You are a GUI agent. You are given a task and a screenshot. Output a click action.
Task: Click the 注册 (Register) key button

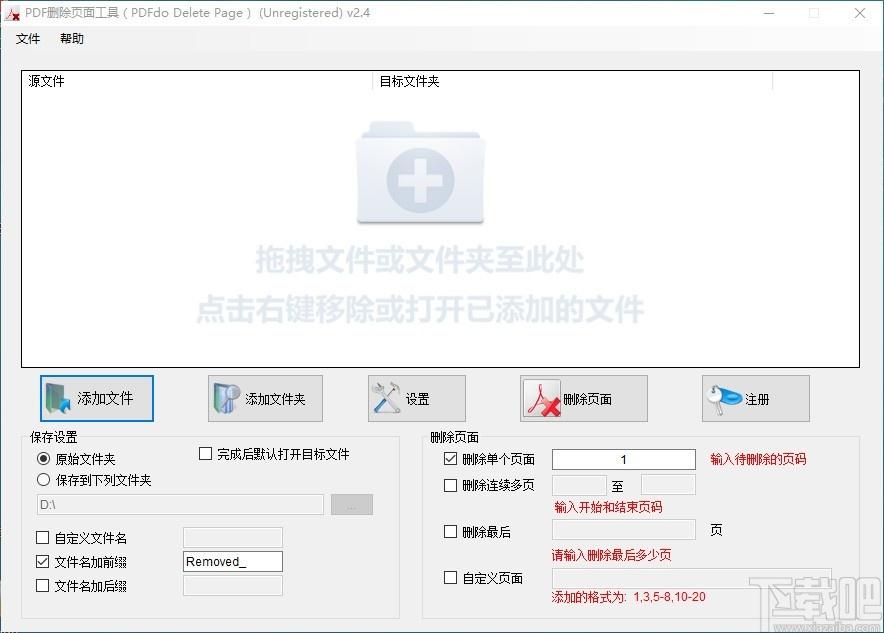(755, 399)
